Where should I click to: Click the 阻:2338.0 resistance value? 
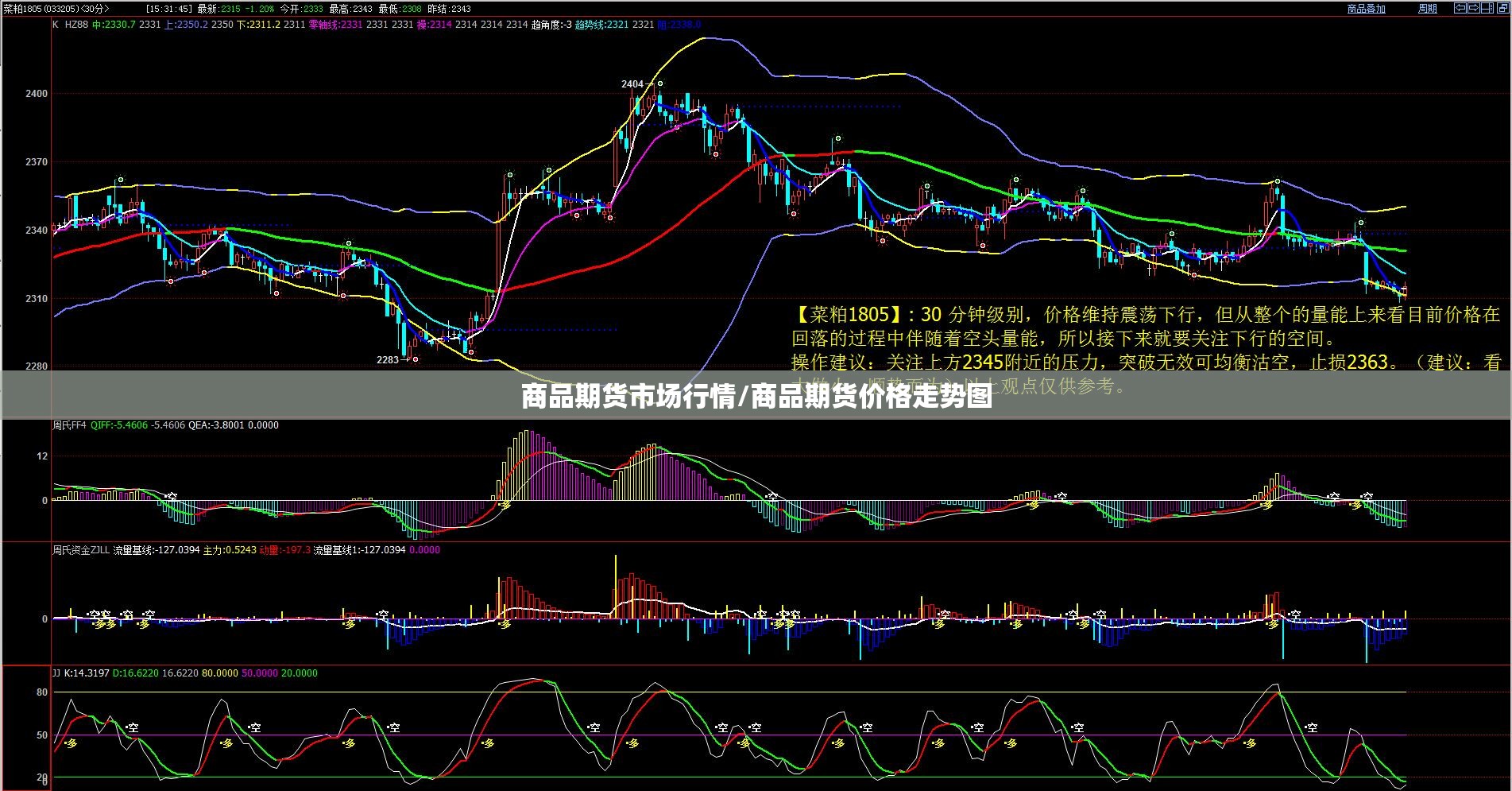(679, 25)
